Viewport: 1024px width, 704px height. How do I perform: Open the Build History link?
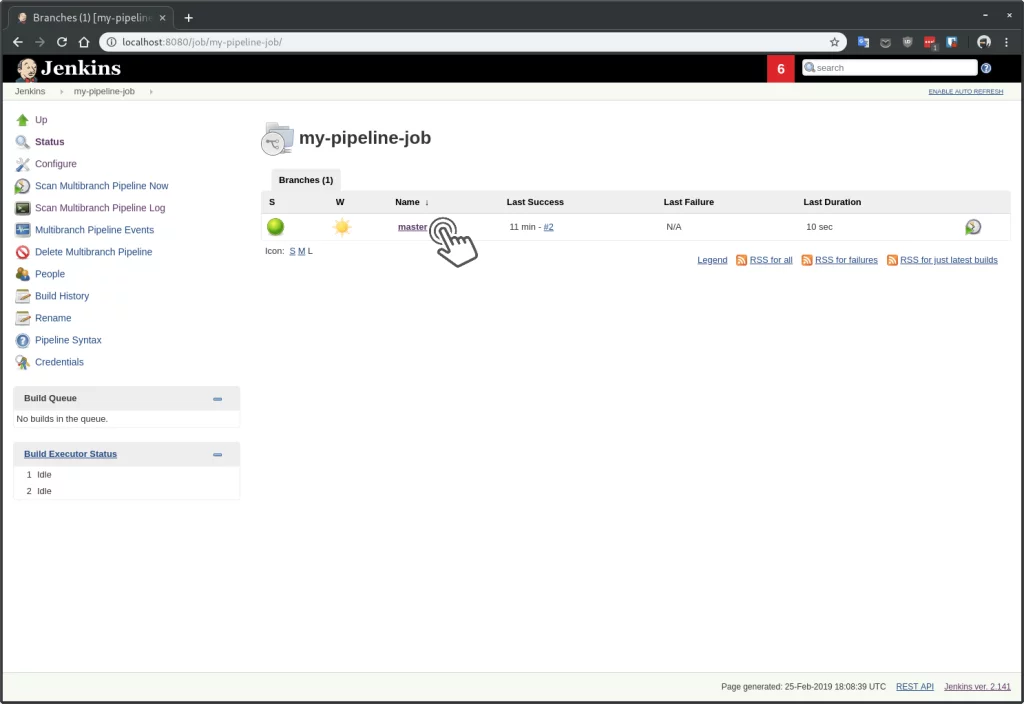[x=62, y=296]
